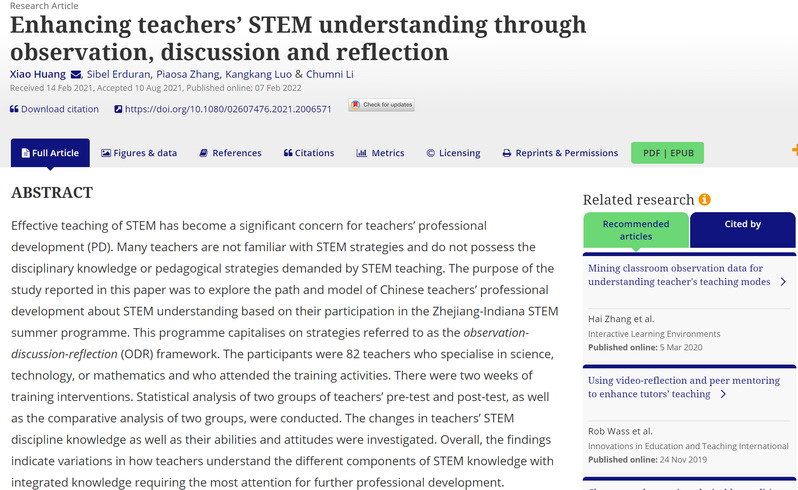Expand the Using video-reflection article arrow

click(x=723, y=394)
